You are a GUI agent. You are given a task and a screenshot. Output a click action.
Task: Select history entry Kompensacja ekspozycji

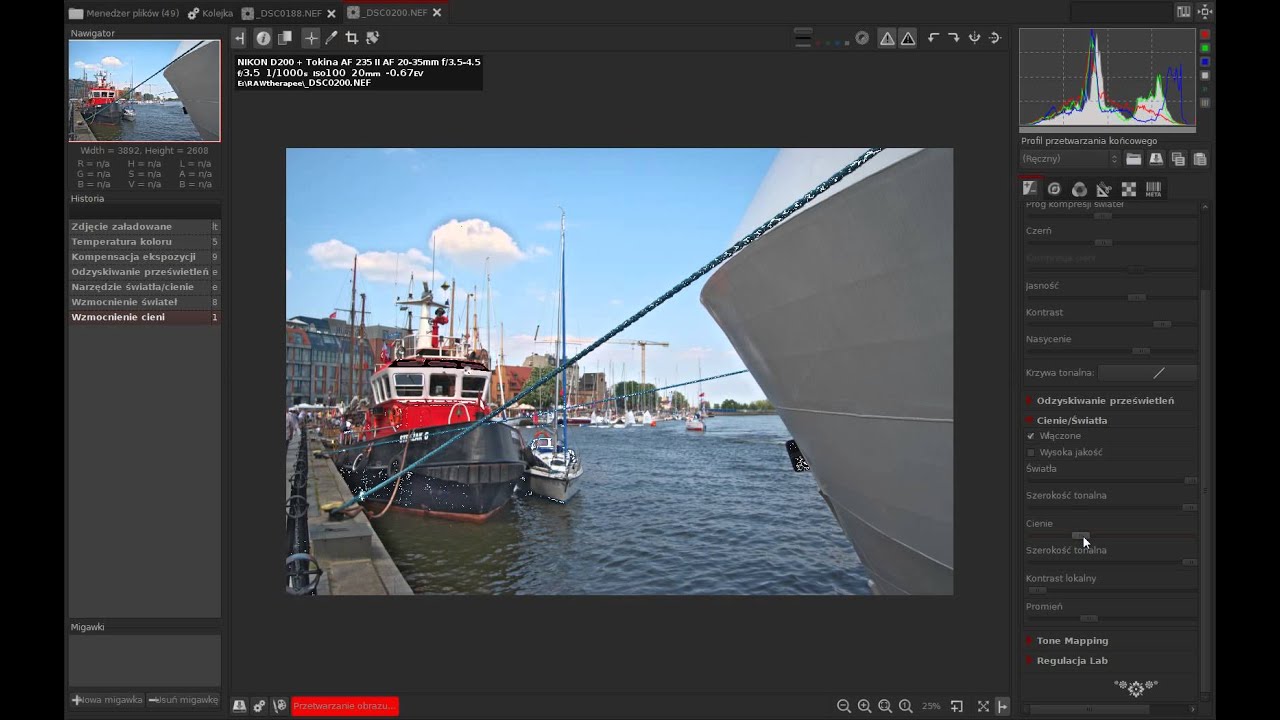click(144, 257)
